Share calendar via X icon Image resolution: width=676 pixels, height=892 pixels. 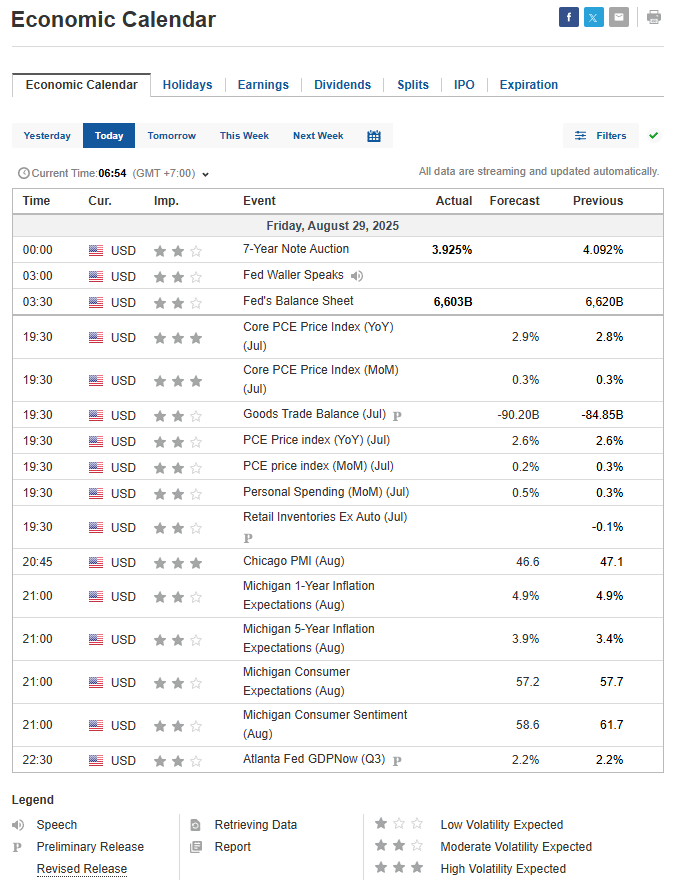point(594,17)
